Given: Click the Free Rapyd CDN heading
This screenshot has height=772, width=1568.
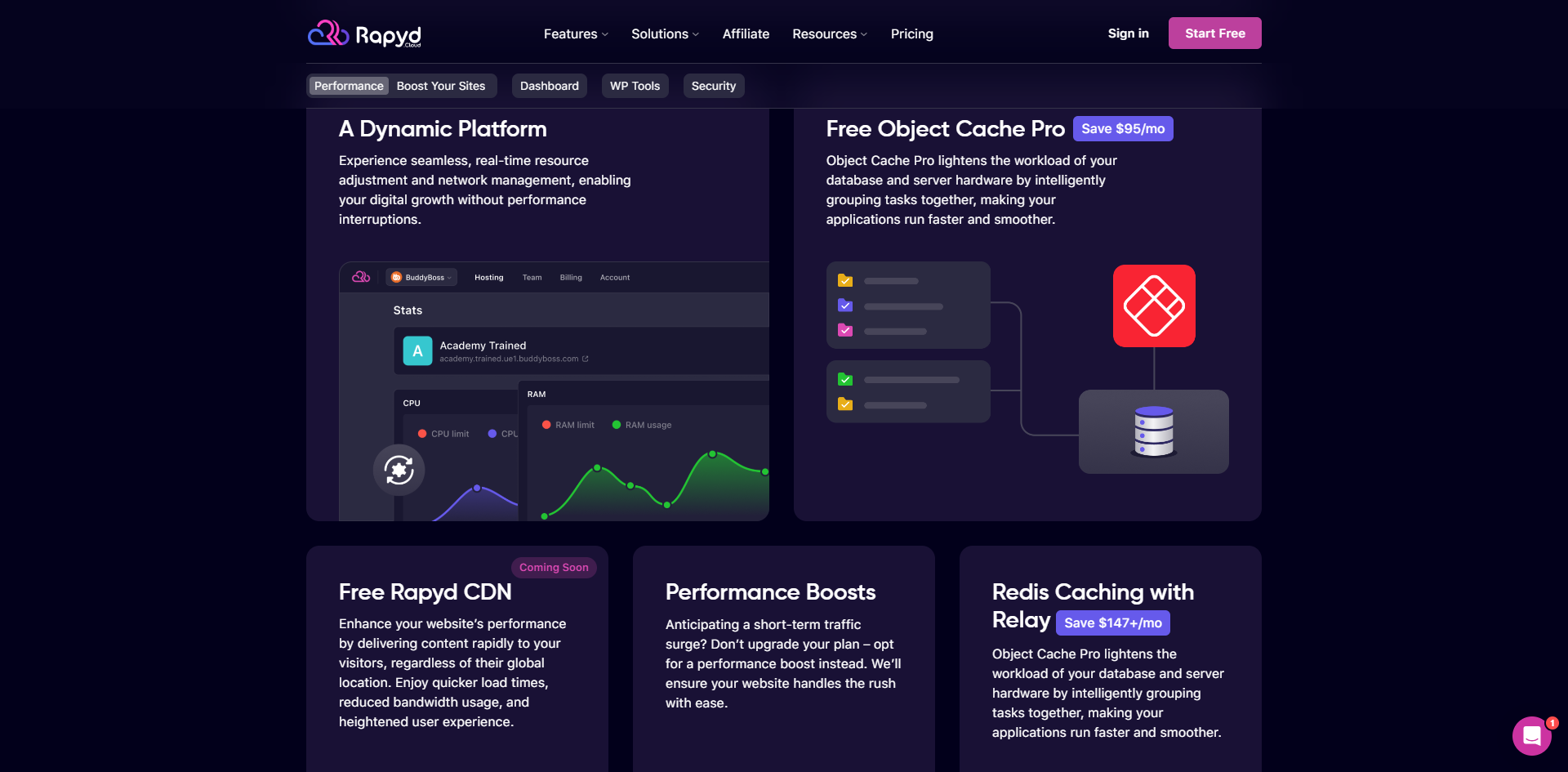Looking at the screenshot, I should [425, 592].
